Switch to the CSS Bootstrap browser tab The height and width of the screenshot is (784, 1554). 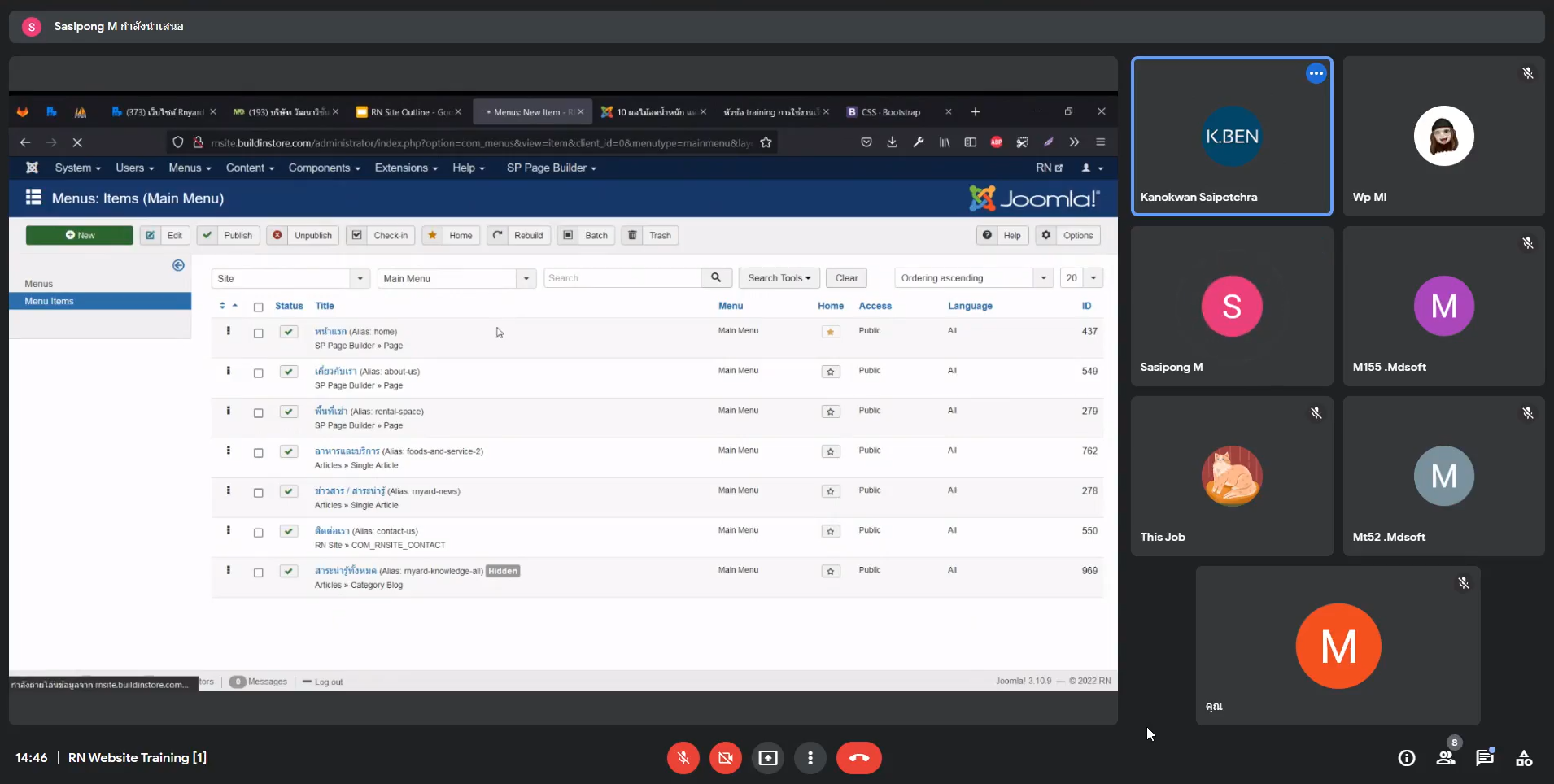point(891,112)
